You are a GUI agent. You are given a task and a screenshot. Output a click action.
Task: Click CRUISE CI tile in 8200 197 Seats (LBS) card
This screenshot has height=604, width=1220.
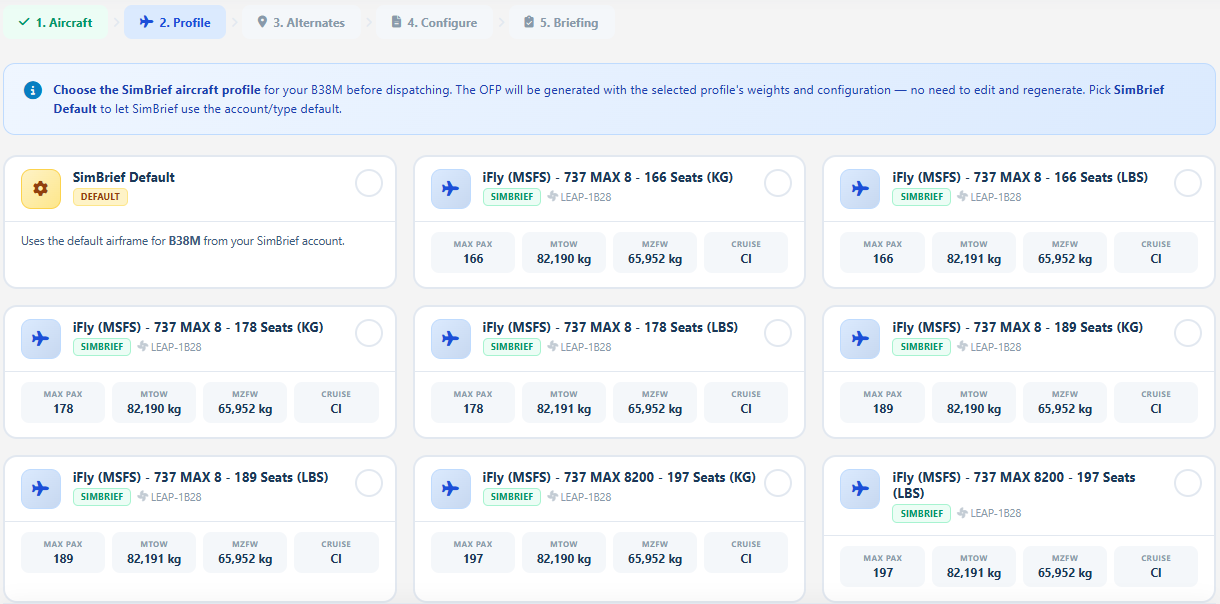(x=1156, y=566)
